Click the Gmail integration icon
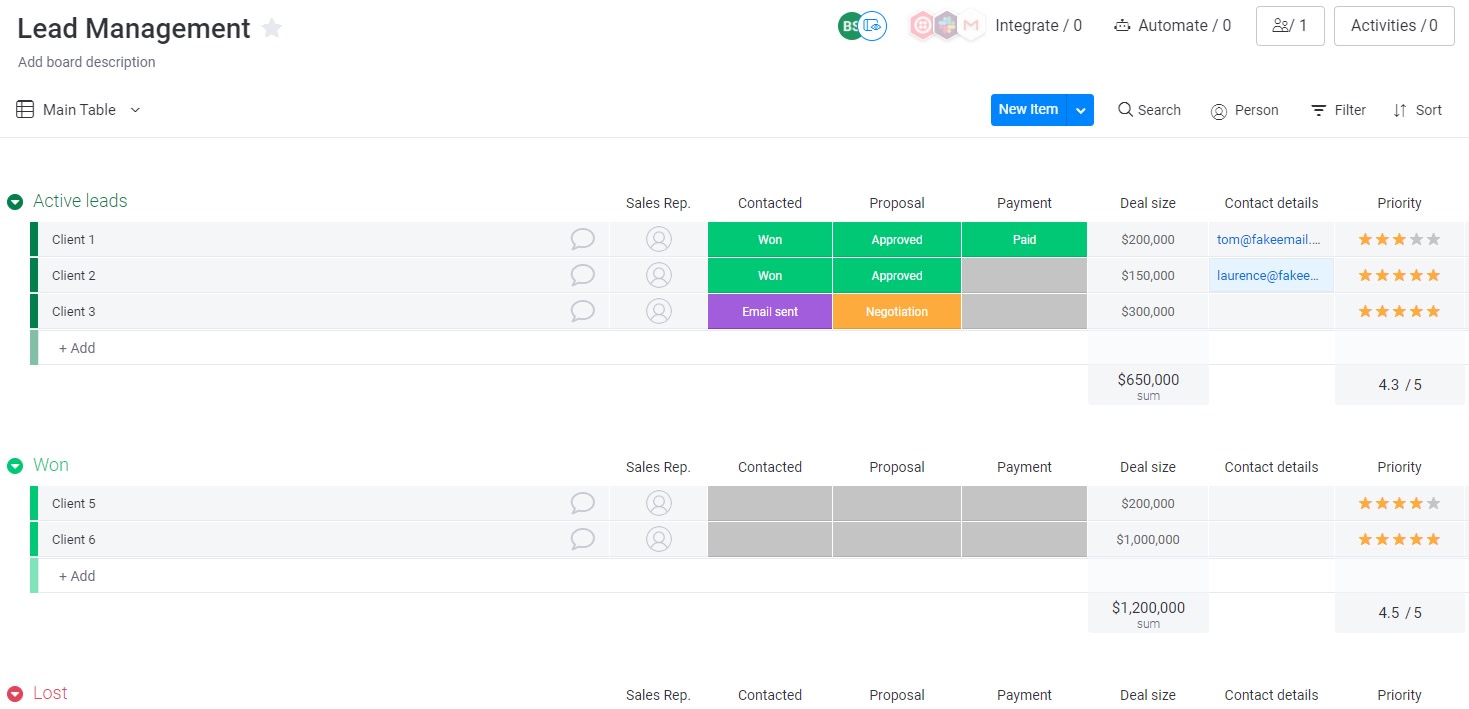This screenshot has width=1469, height=709. click(x=973, y=25)
